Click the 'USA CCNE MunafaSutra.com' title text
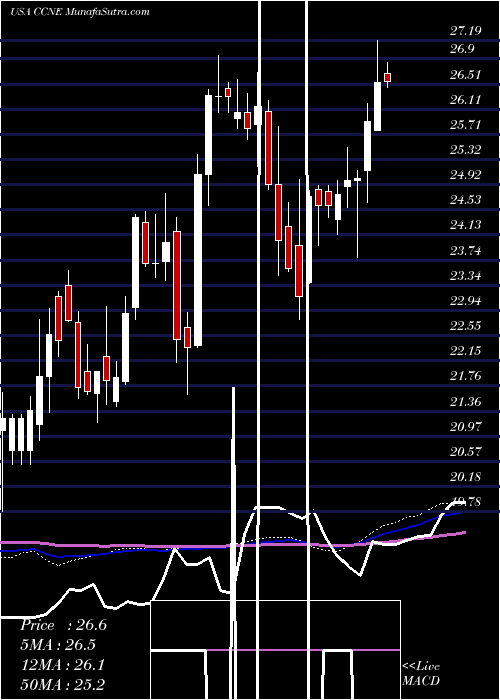The width and height of the screenshot is (500, 700). [x=79, y=12]
